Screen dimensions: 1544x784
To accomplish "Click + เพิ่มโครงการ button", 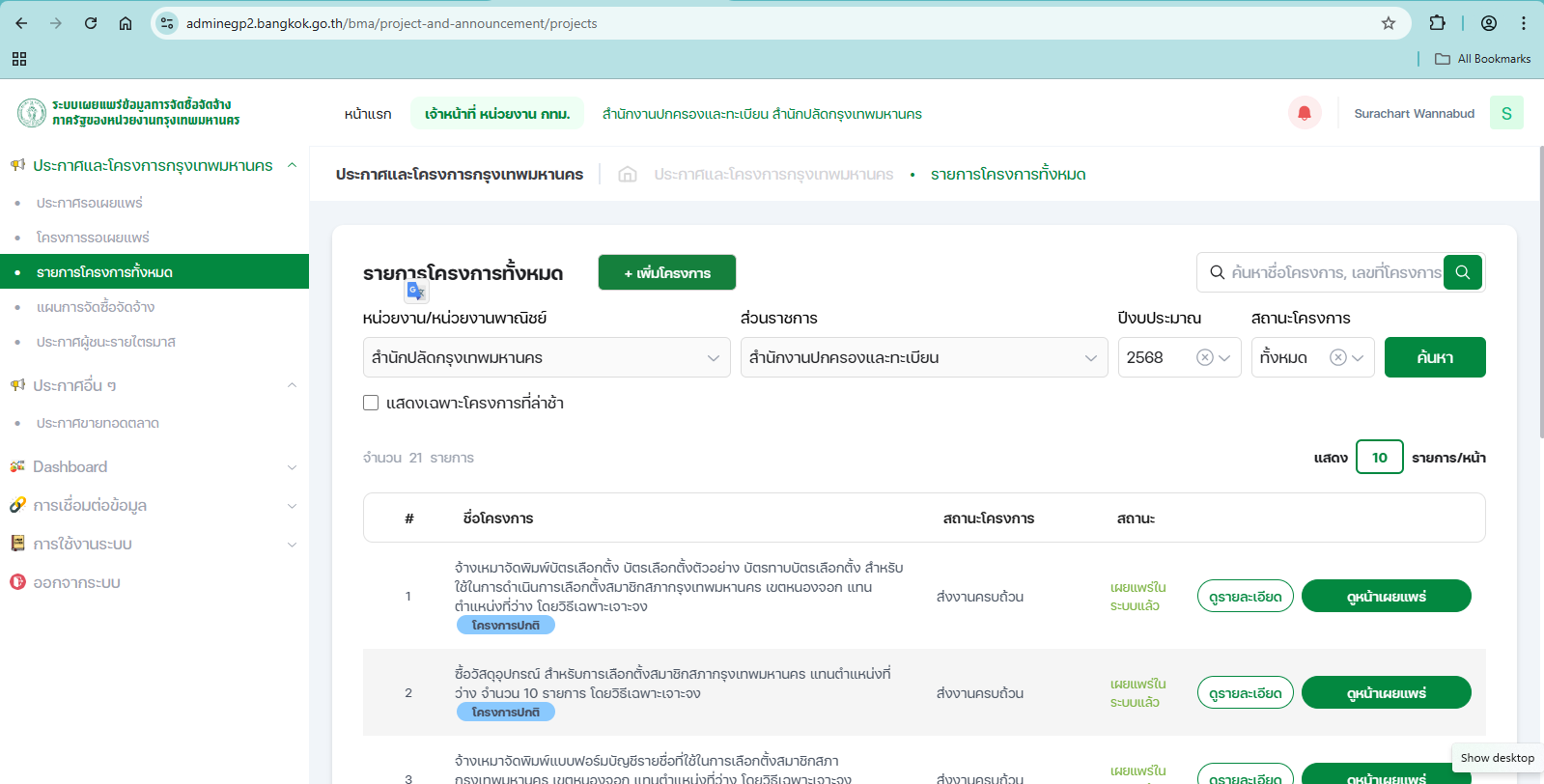I will coord(667,272).
